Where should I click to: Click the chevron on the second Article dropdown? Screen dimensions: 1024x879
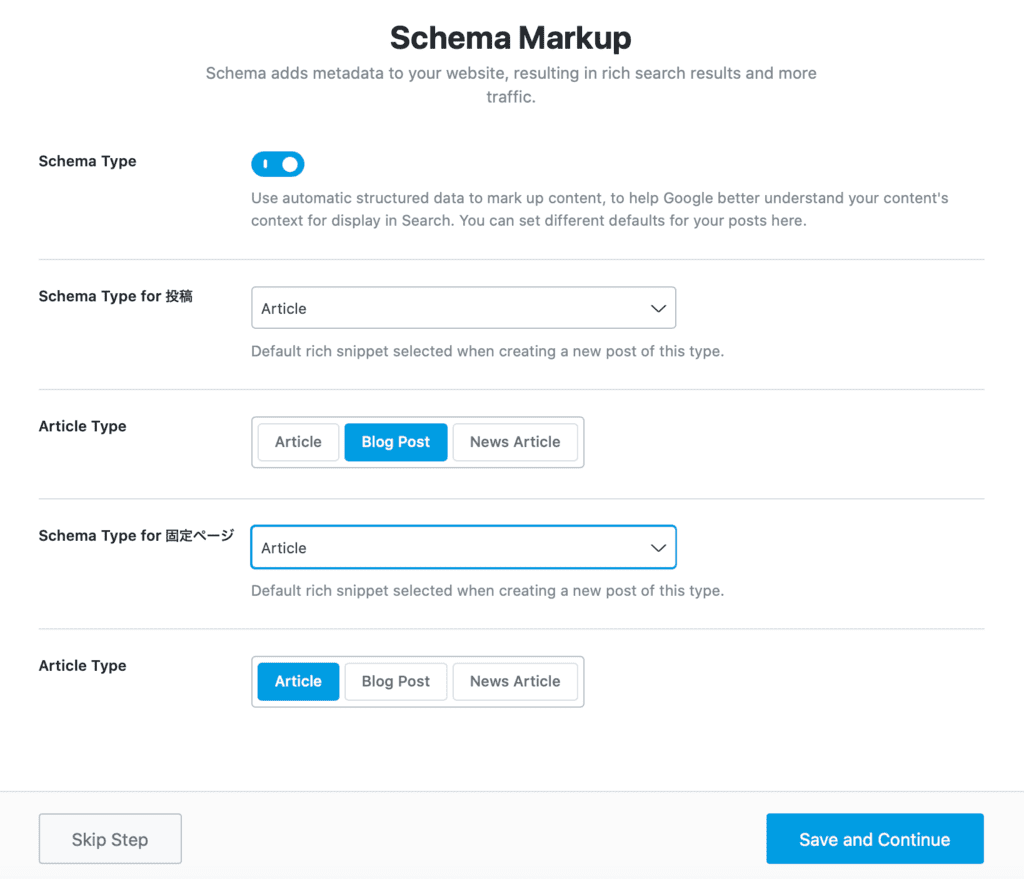(x=658, y=547)
